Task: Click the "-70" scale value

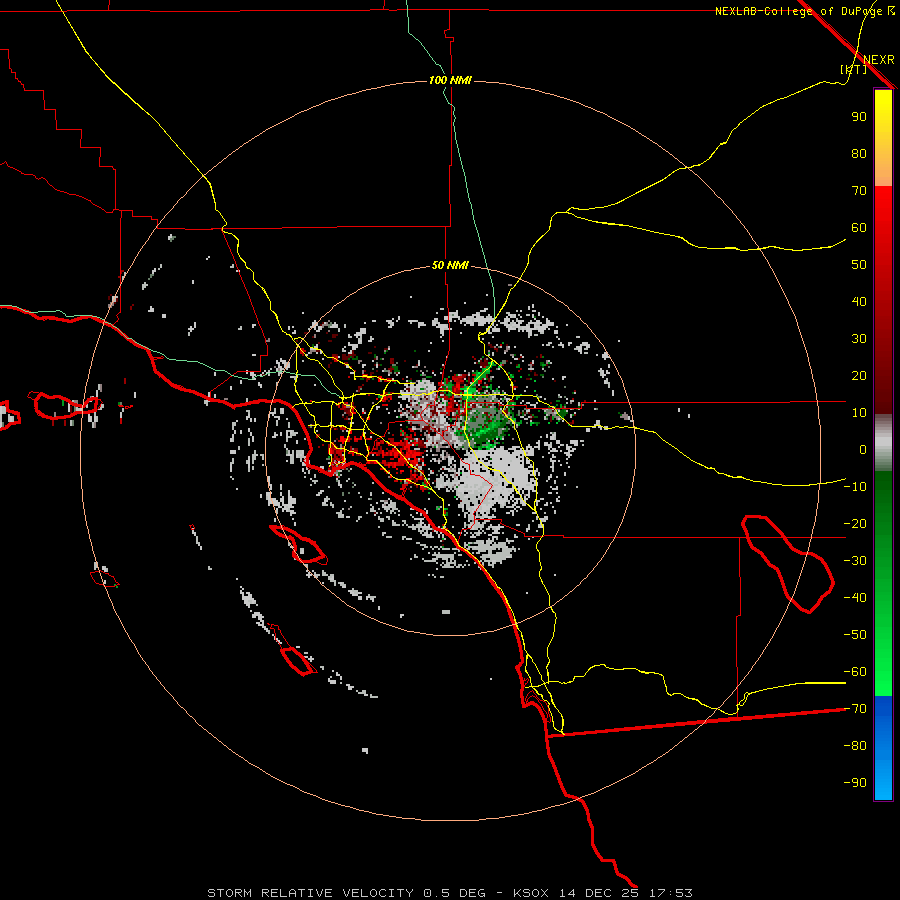Action: [x=855, y=709]
